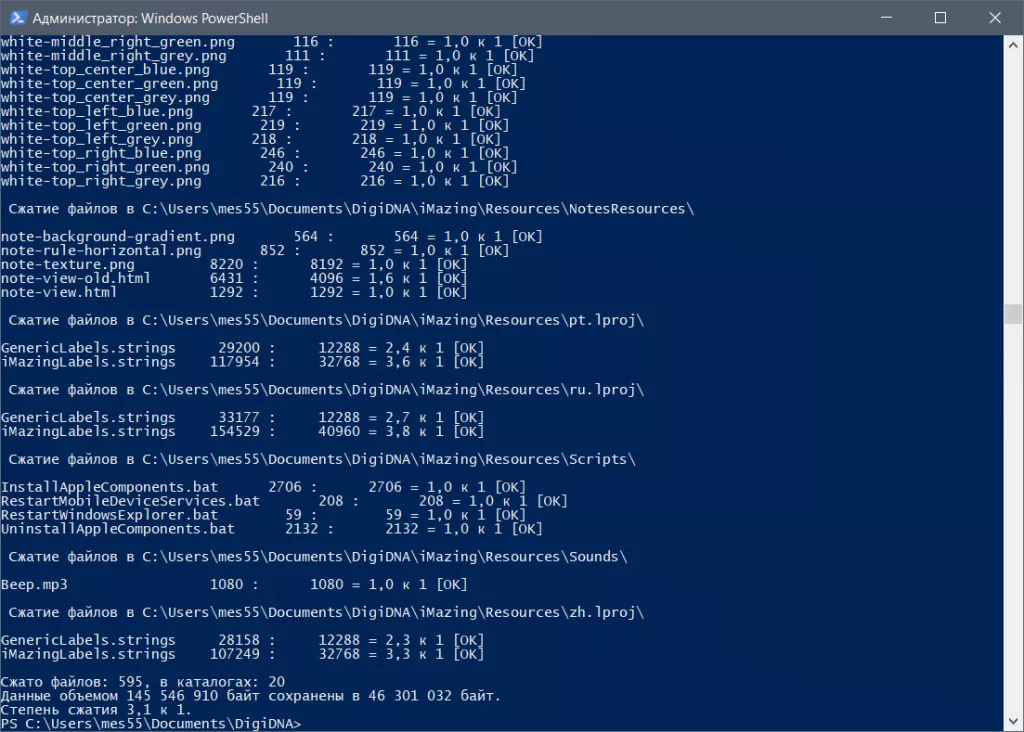Click GenericLabels.strings with size 28158

point(242,641)
